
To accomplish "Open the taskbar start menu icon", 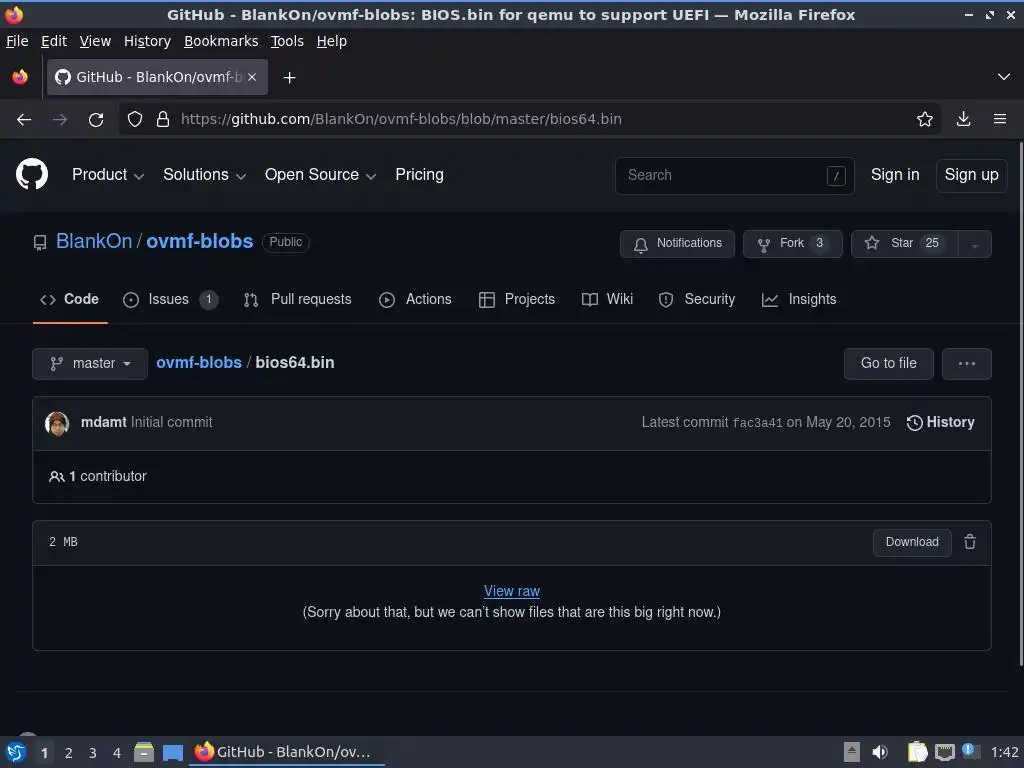I will 16,752.
